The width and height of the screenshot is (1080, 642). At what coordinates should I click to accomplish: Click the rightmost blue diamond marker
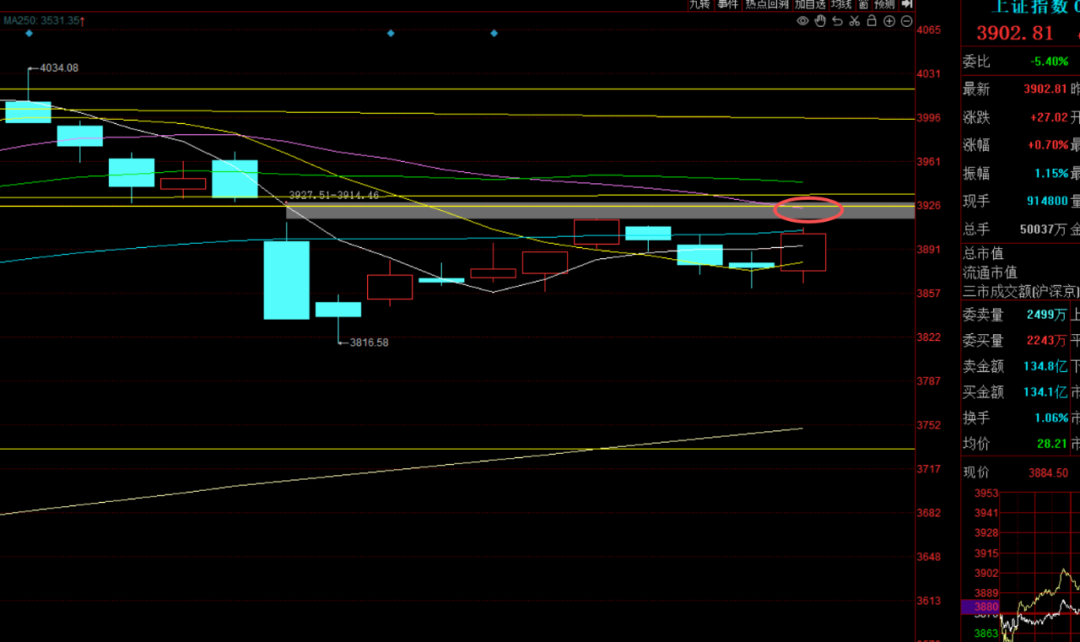pos(494,33)
